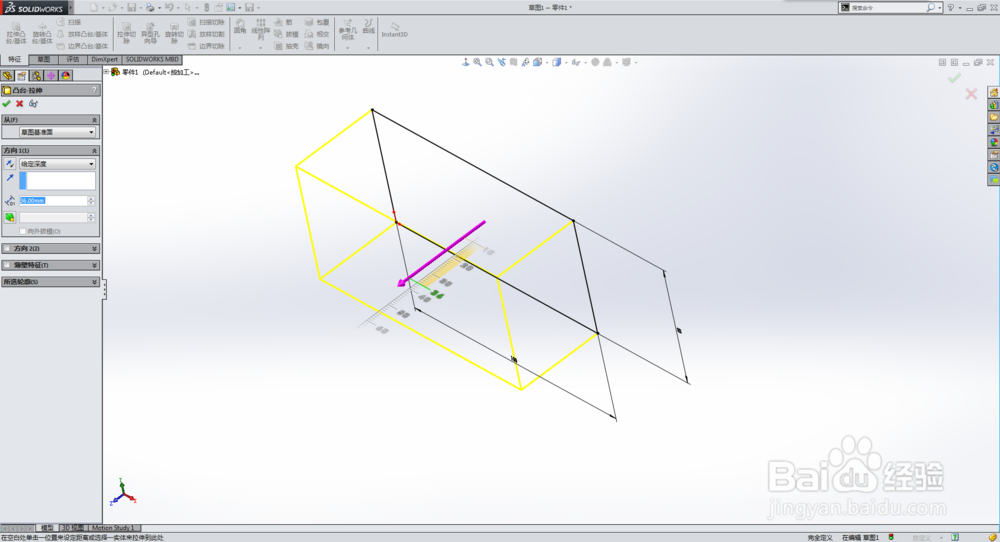Click the Print icon in the top toolbar
Screen dimensions: 1000x542
tap(150, 8)
